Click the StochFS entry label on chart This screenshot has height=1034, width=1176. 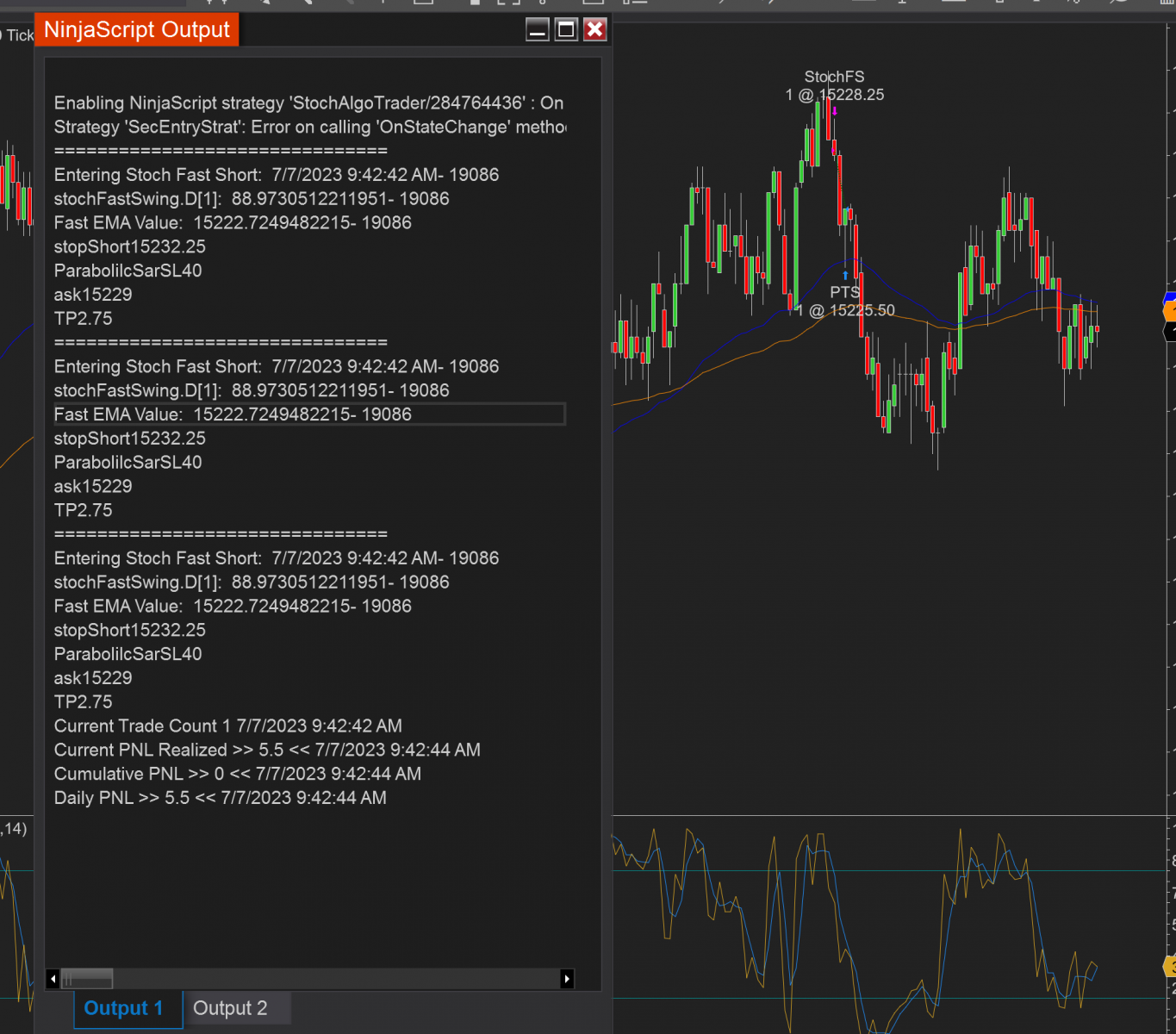834,77
